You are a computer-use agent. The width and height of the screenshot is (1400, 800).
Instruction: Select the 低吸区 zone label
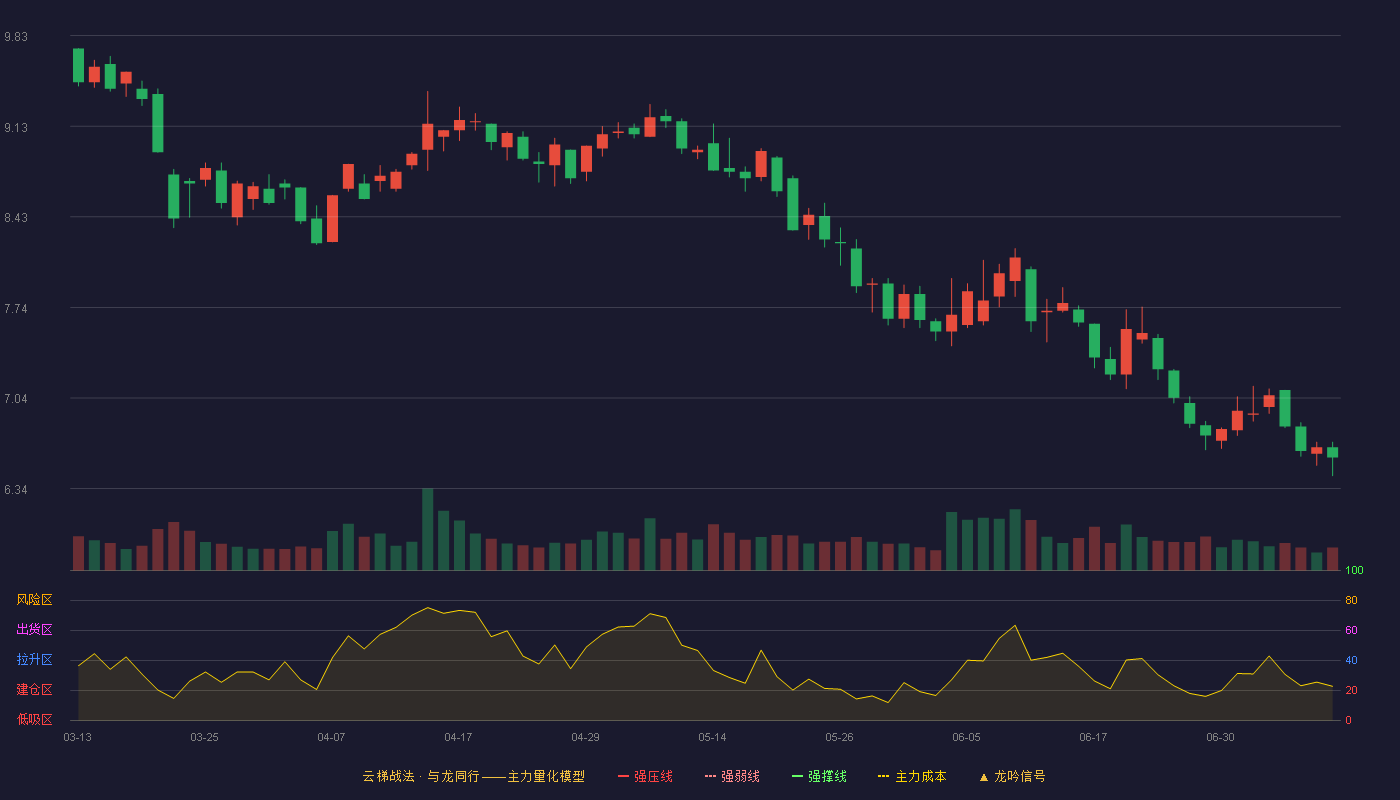tap(35, 719)
